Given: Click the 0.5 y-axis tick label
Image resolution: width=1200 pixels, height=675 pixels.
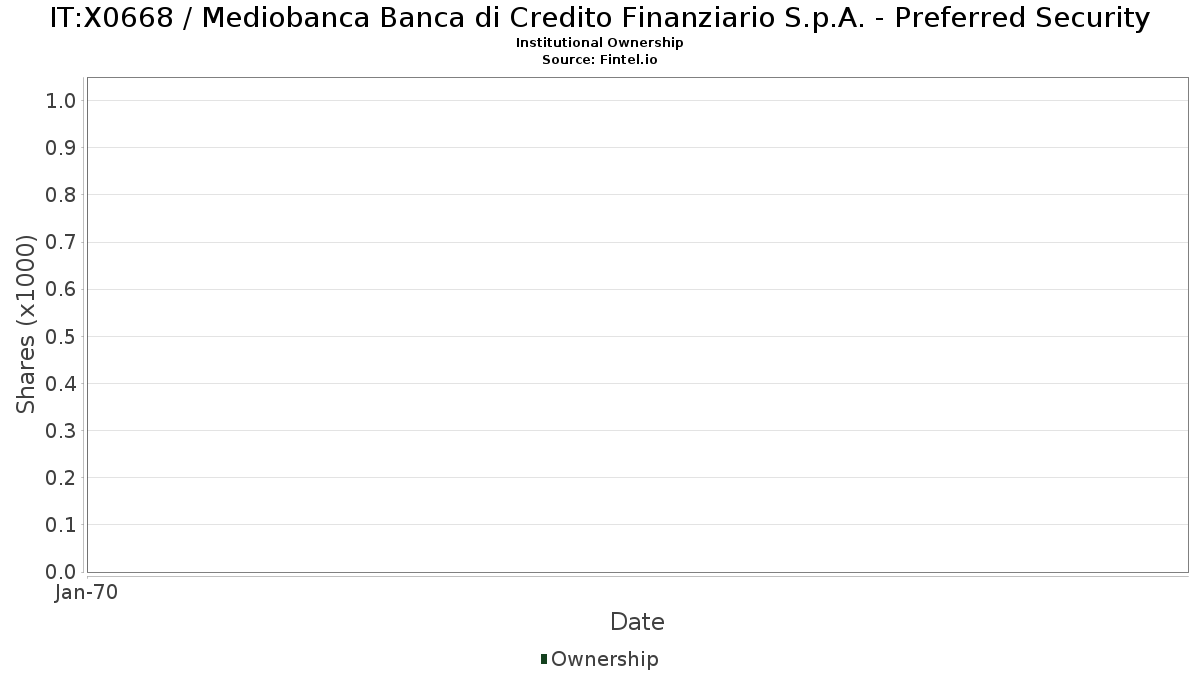Looking at the screenshot, I should pyautogui.click(x=61, y=336).
